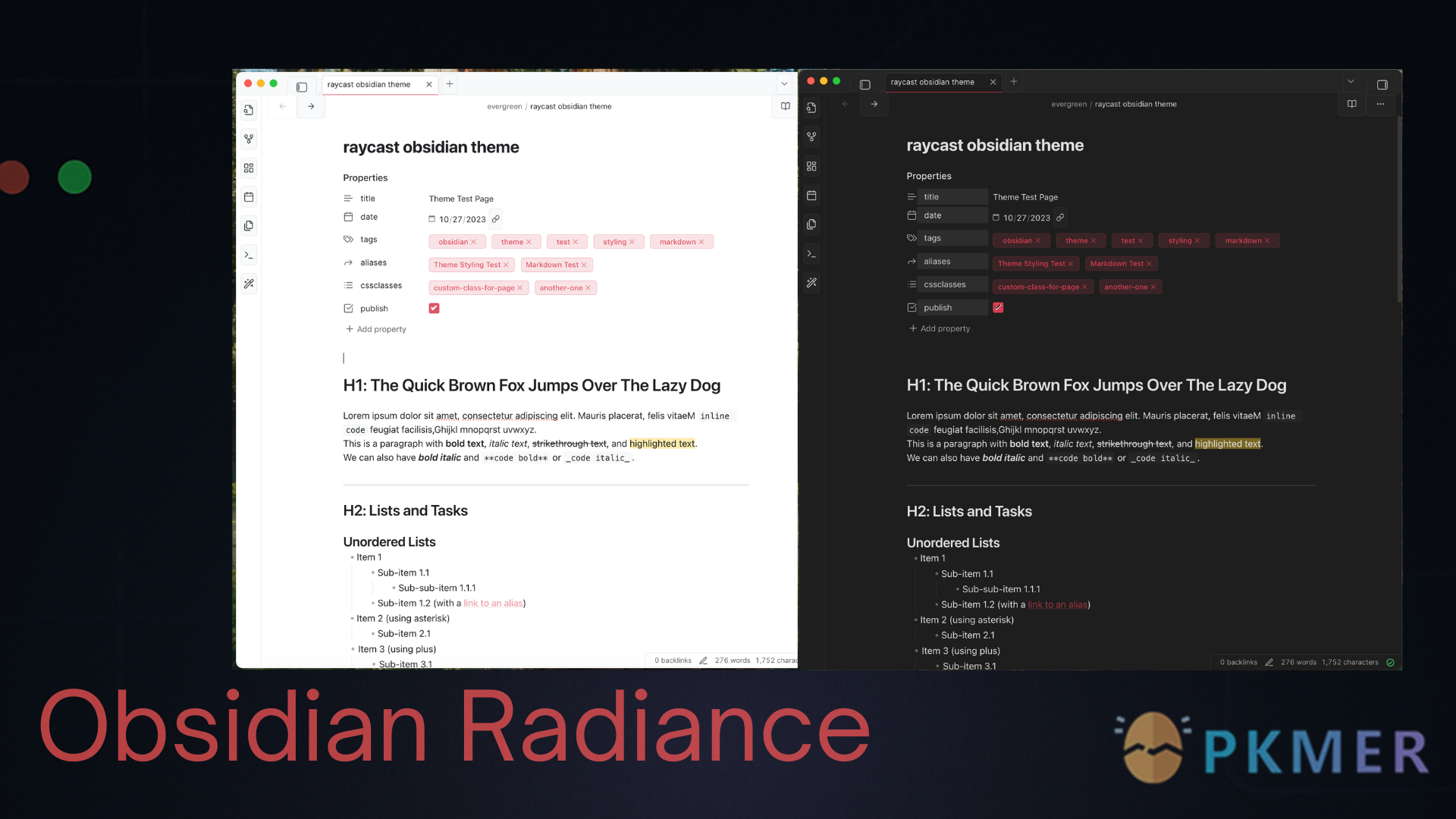This screenshot has width=1456, height=819.
Task: Open tab list chevron in dark window
Action: pos(1351,81)
